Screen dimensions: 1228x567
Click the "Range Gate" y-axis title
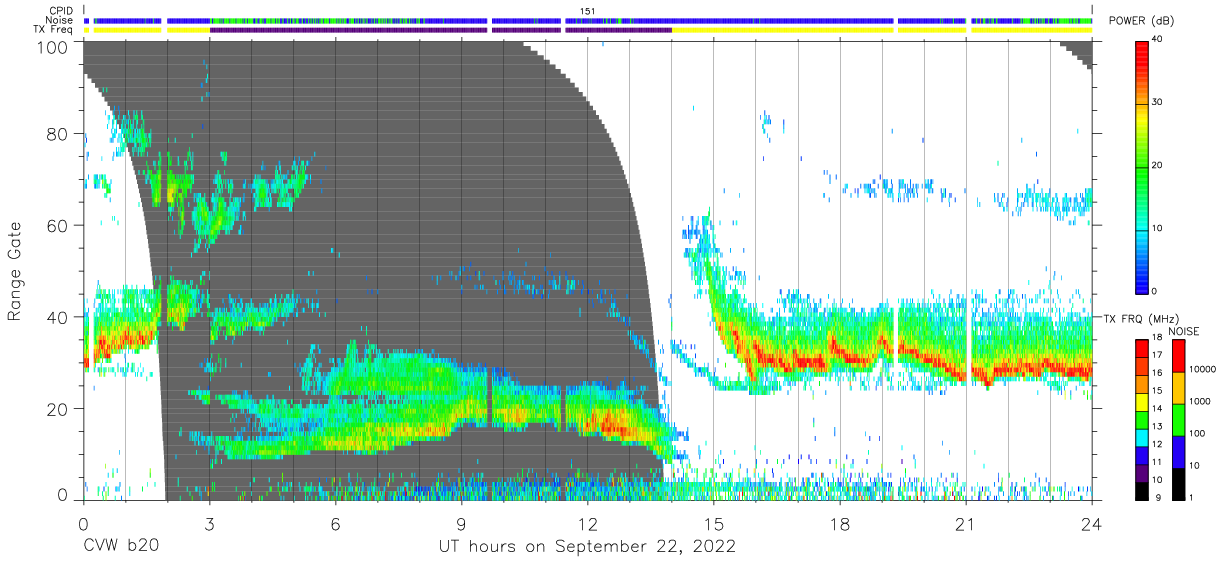tap(15, 270)
